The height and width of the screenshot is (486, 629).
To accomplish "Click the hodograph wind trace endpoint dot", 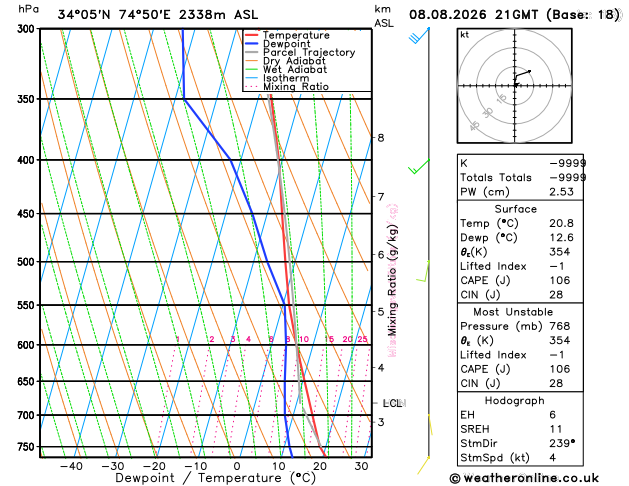I will click(530, 71).
